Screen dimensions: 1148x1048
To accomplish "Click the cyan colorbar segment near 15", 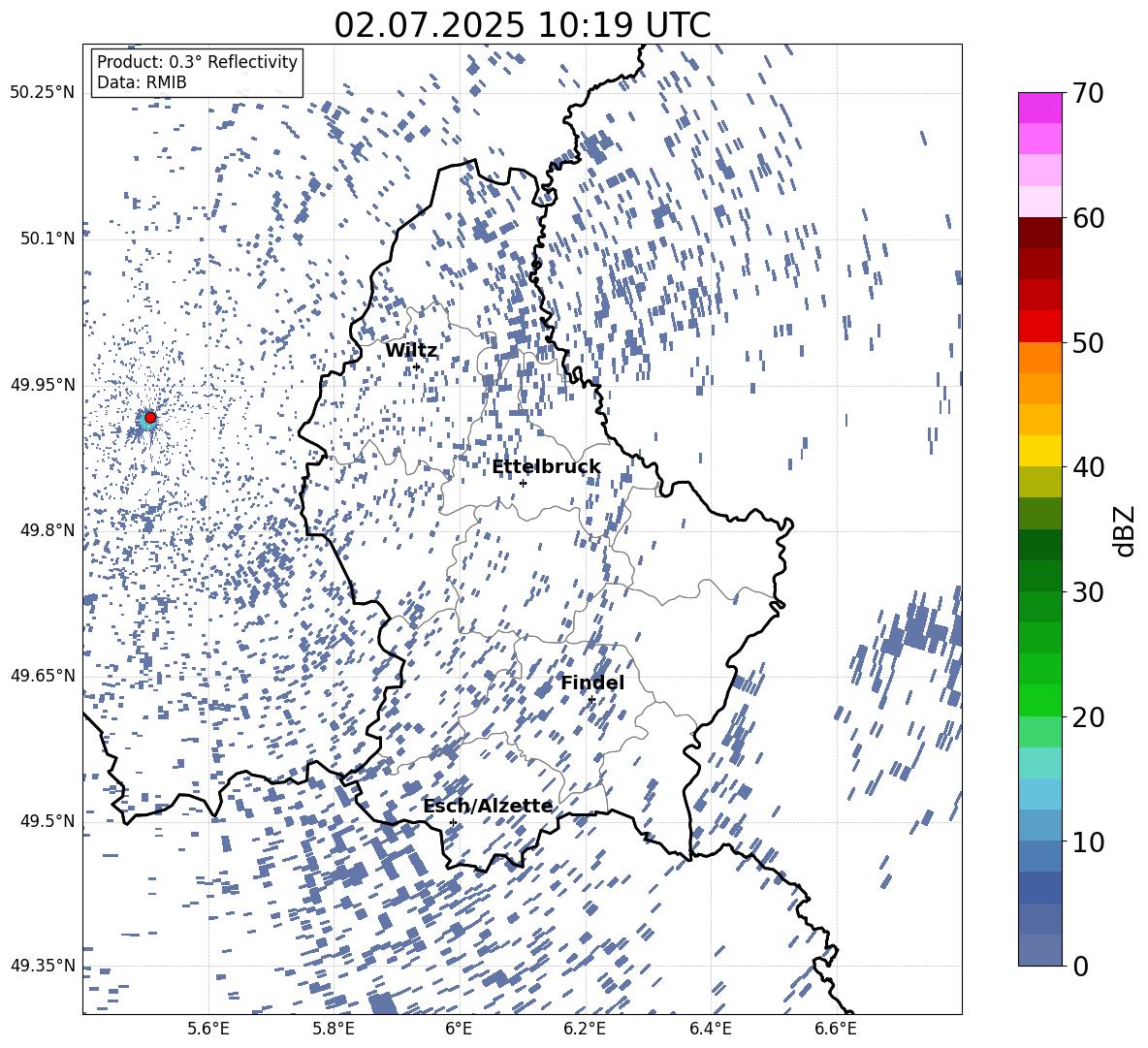I will 1039,763.
